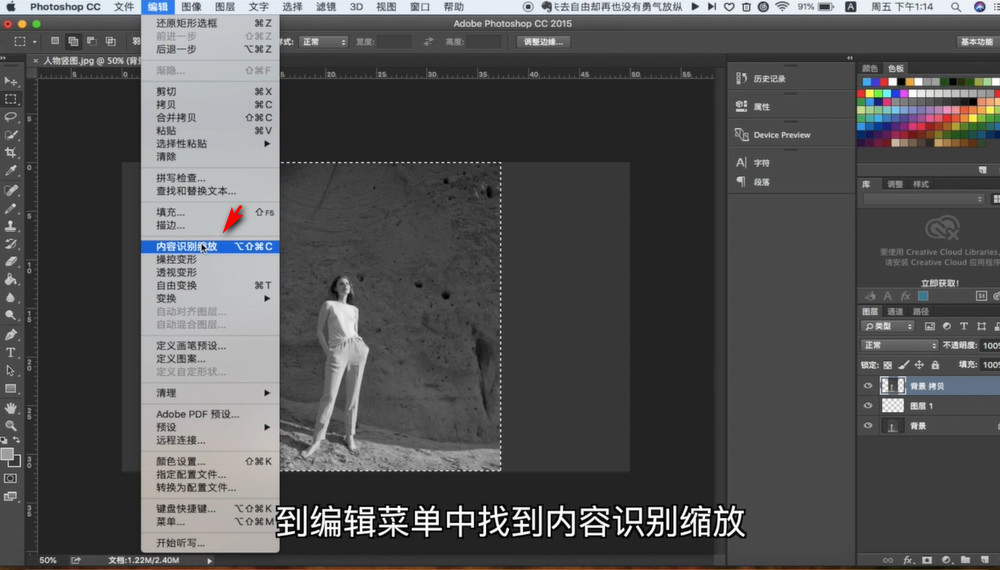Choose 定义图案... menu item
Screen dimensions: 1000x570
point(210,358)
